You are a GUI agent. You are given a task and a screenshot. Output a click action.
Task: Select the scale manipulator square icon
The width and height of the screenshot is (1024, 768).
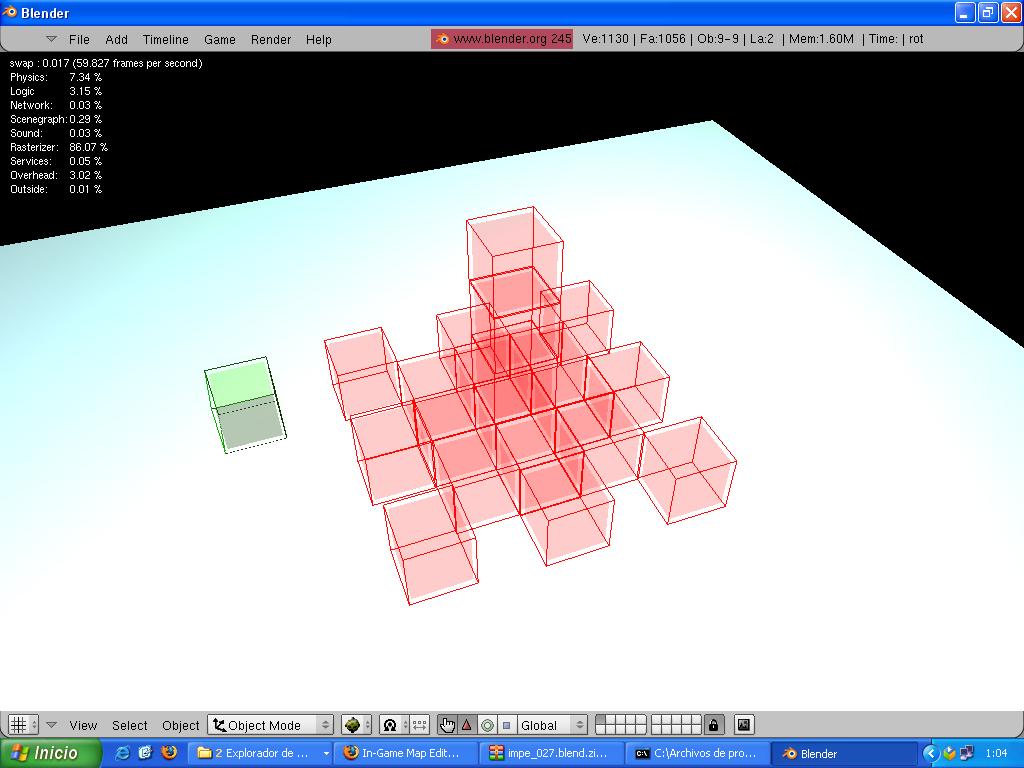506,725
